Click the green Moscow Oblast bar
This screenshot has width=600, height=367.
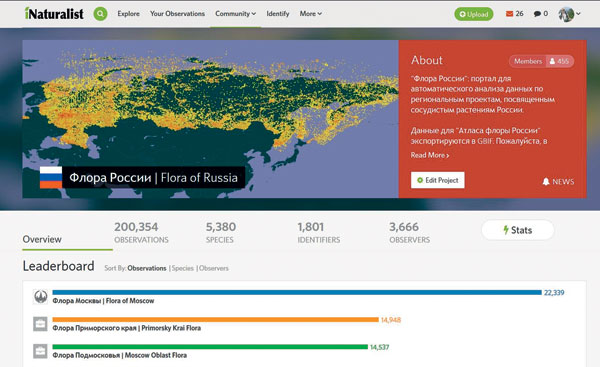click(x=210, y=347)
